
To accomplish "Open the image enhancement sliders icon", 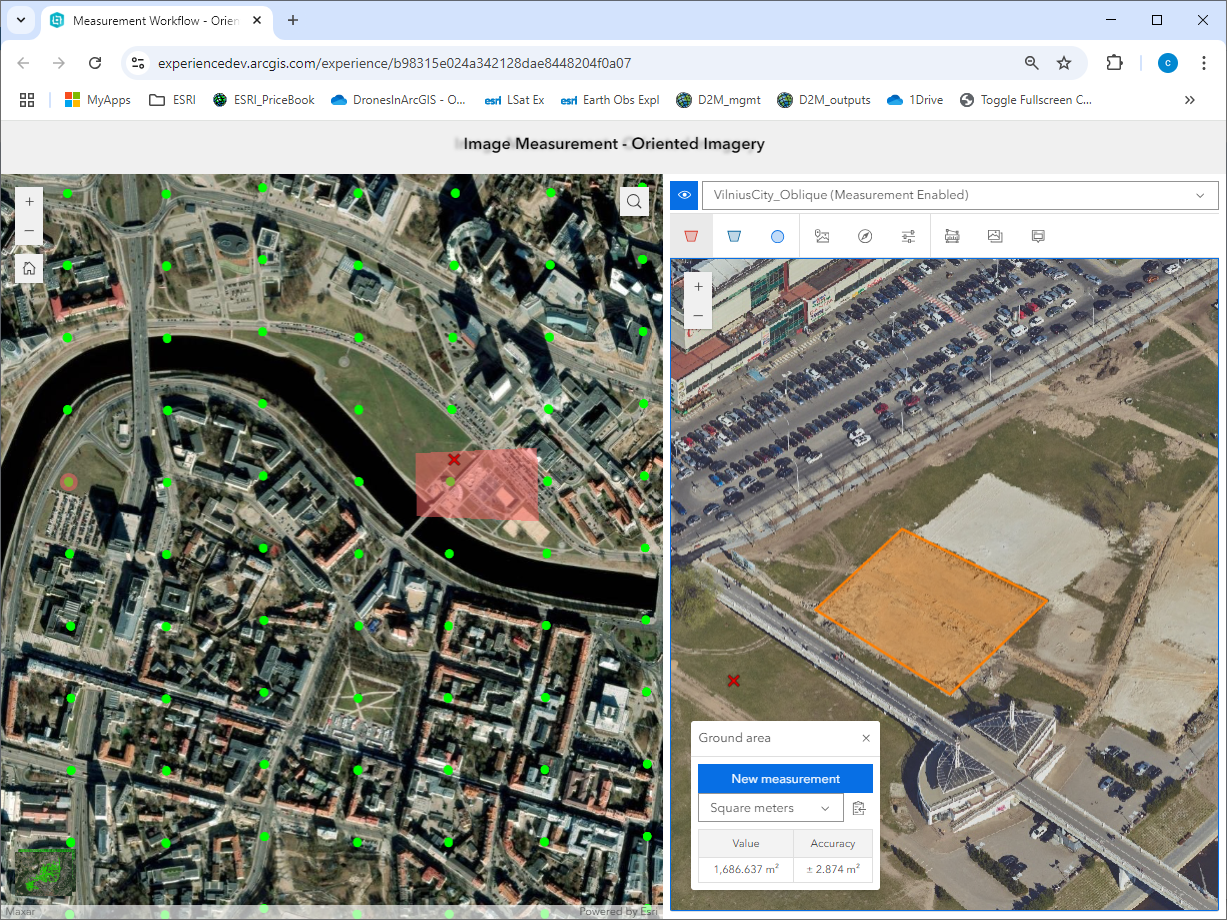I will [908, 236].
